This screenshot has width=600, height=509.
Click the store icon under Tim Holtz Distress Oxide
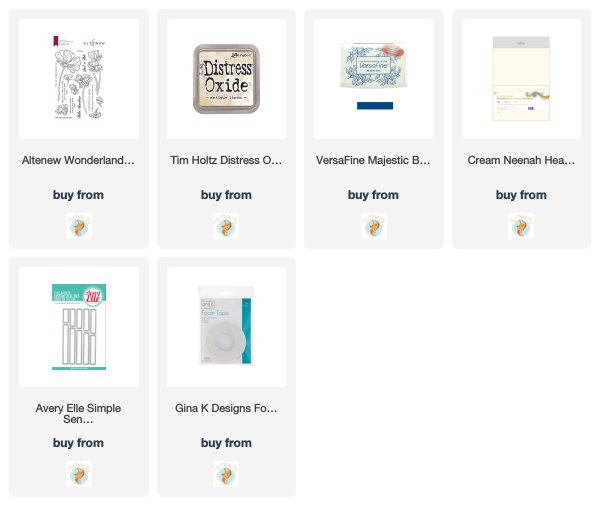tap(226, 226)
